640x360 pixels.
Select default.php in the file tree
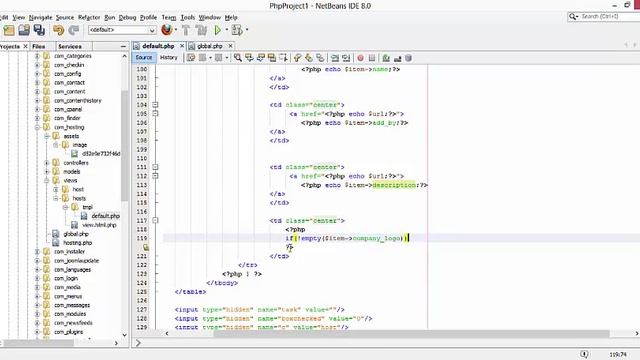[105, 216]
